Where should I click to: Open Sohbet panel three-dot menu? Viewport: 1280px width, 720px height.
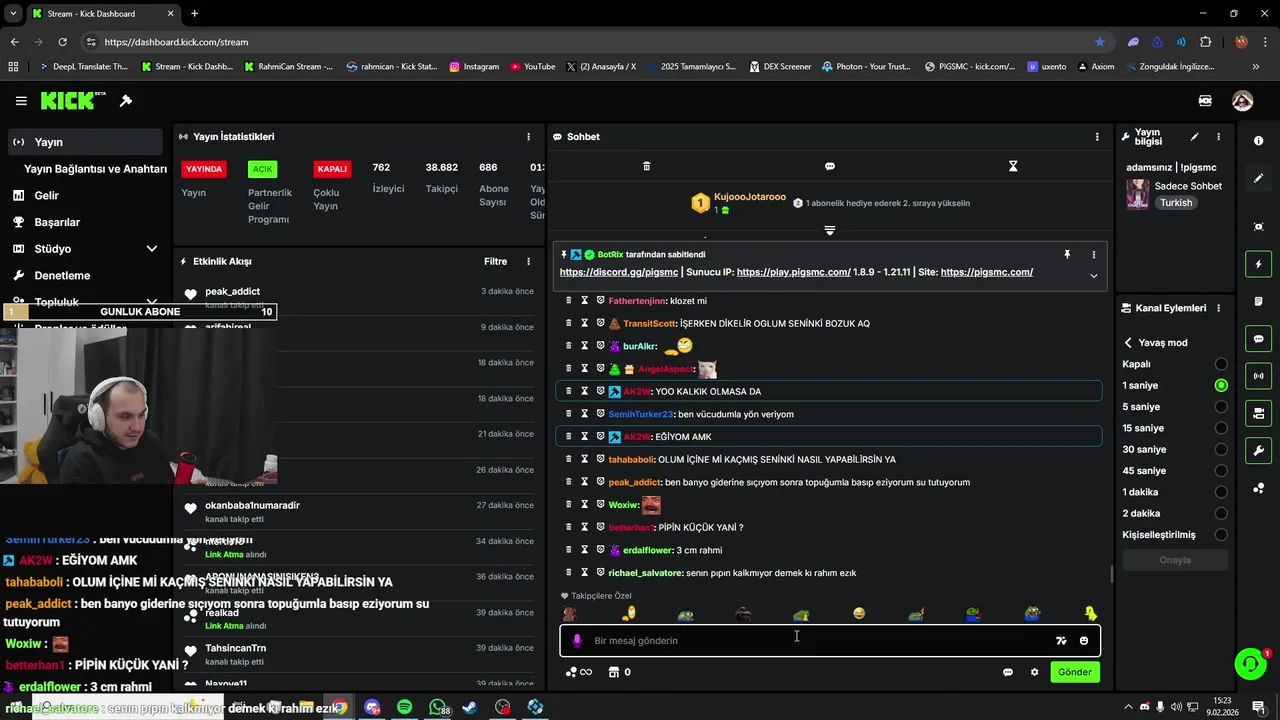pyautogui.click(x=1097, y=137)
